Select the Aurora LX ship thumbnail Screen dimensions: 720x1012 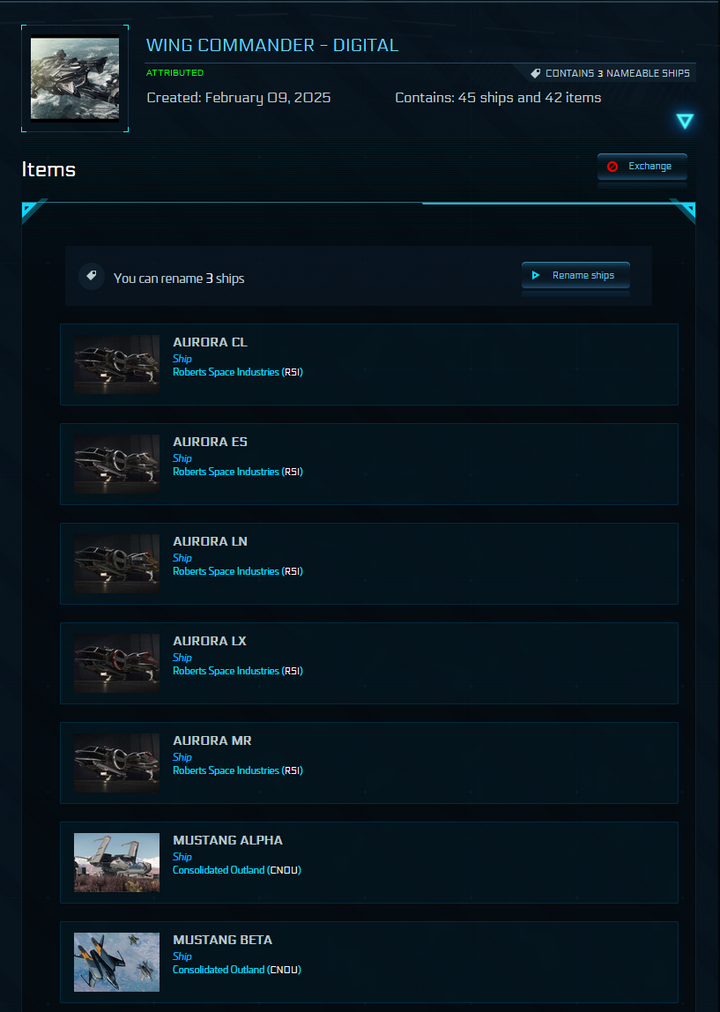(x=117, y=663)
